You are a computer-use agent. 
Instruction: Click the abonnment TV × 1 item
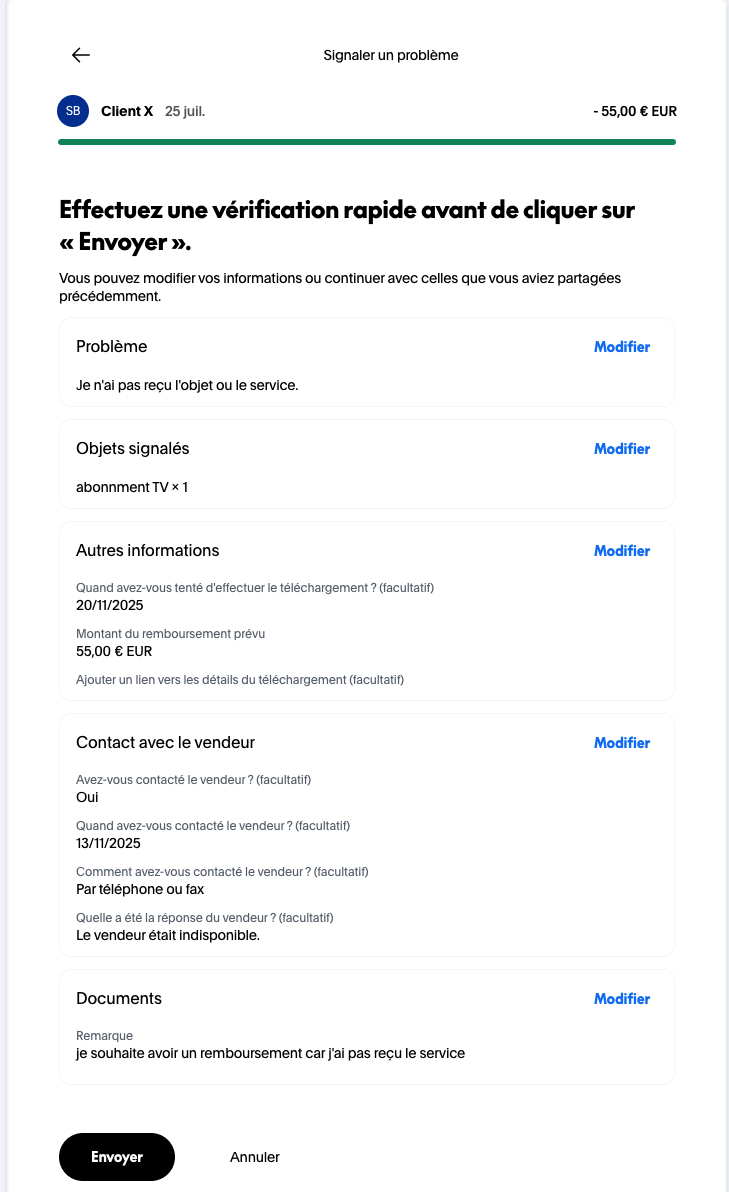coord(132,488)
